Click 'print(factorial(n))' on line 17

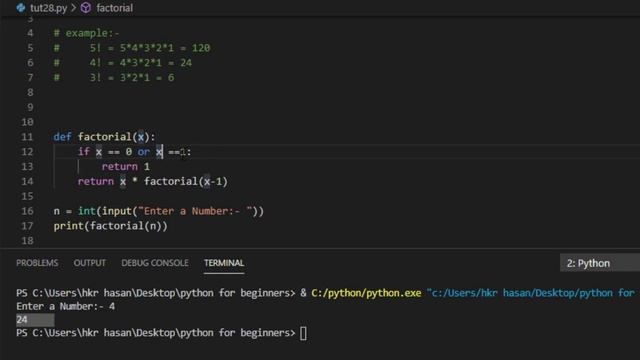[111, 226]
